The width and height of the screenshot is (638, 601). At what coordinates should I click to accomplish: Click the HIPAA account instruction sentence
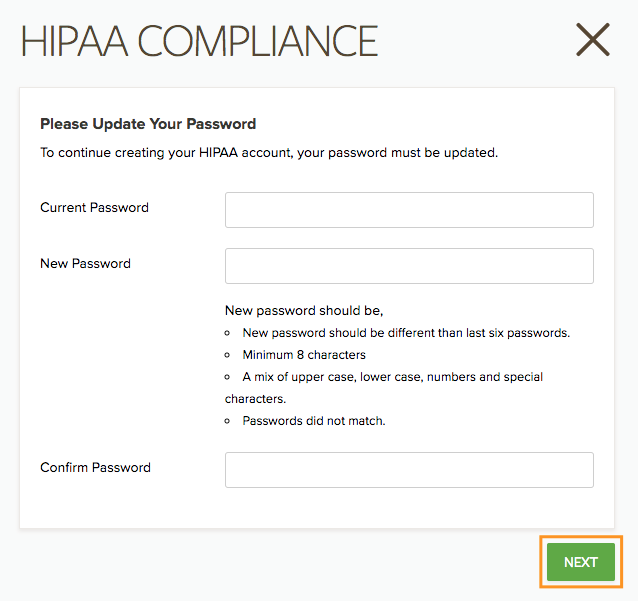[x=269, y=153]
